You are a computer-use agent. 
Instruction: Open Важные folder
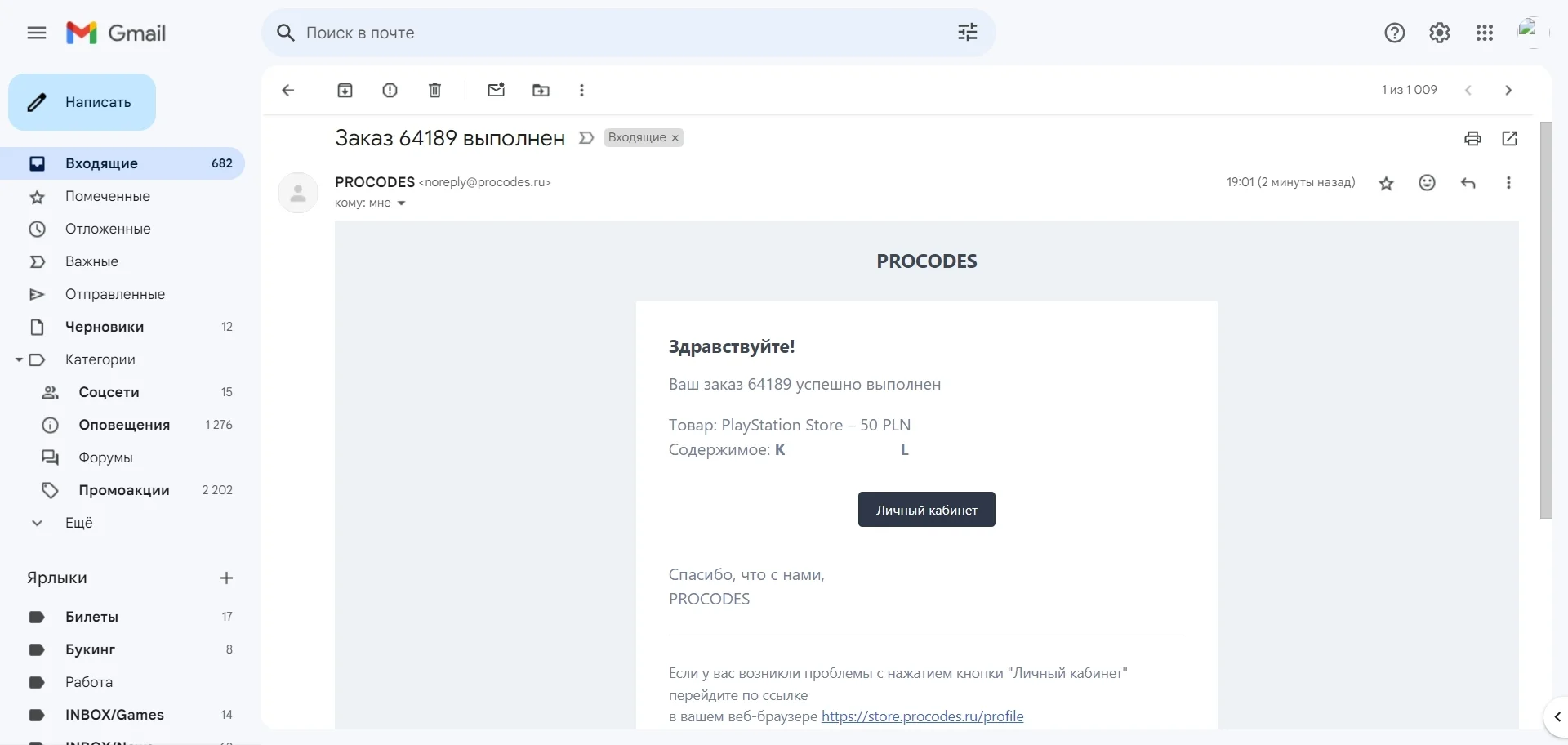pos(122,261)
